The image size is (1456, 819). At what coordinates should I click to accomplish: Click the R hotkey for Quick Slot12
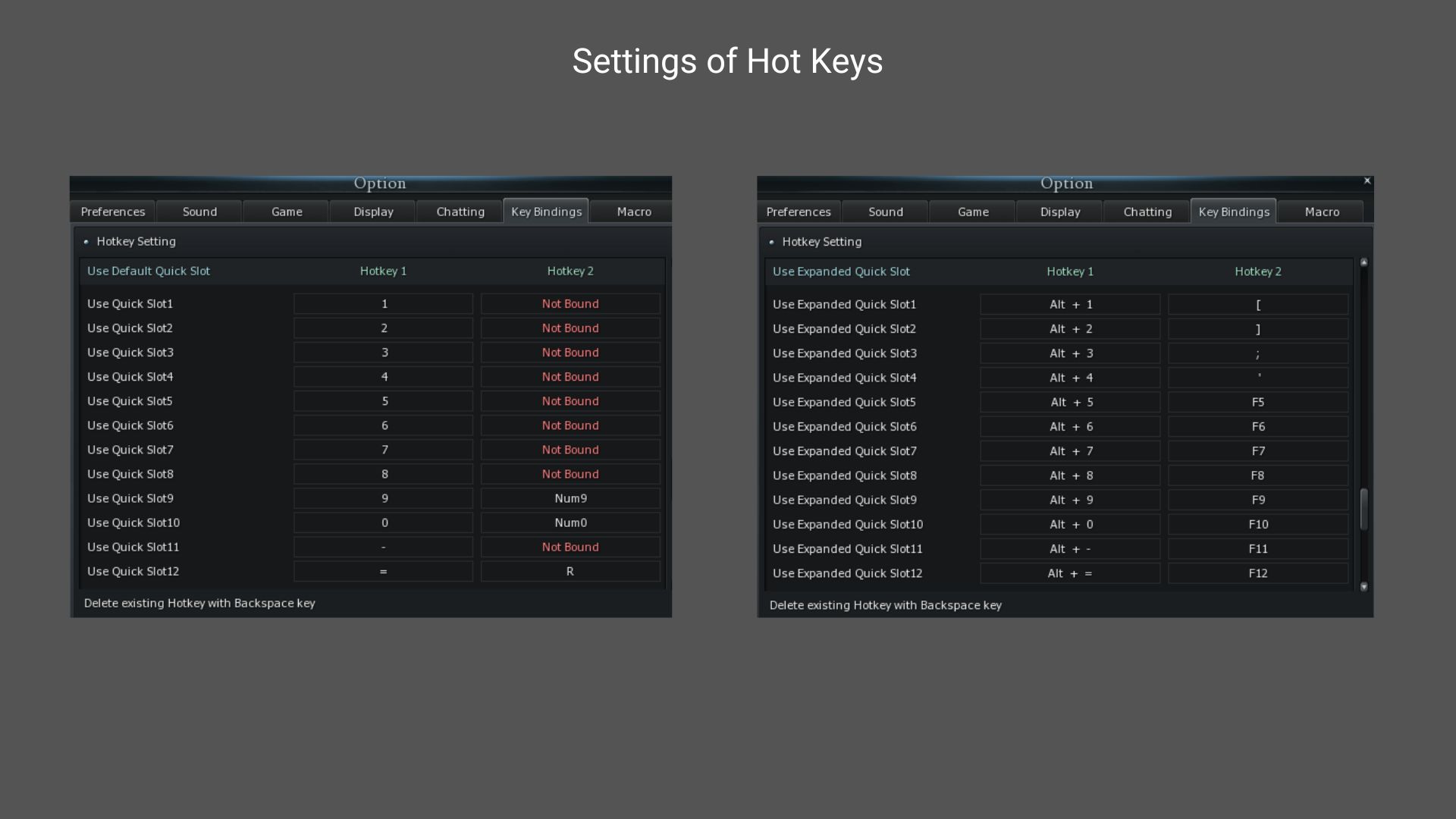[570, 571]
